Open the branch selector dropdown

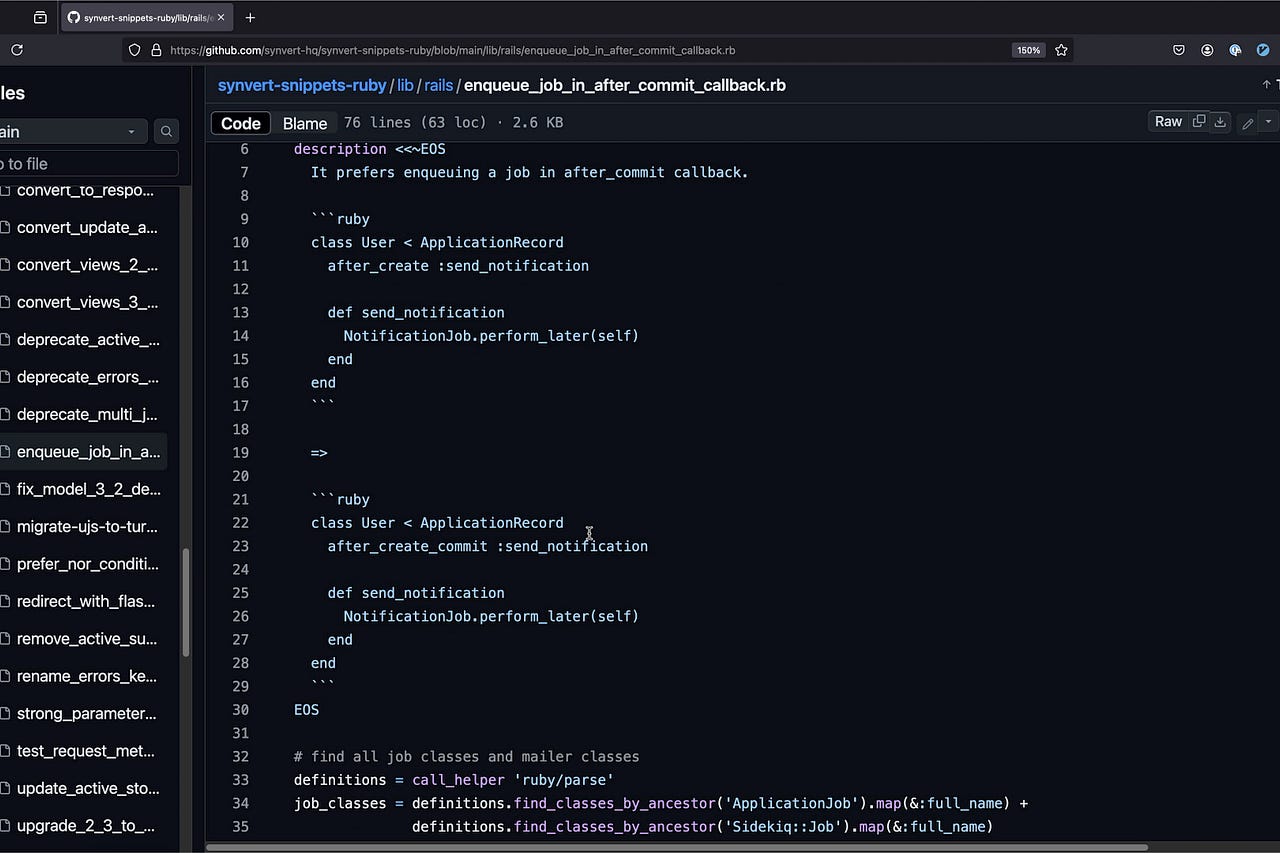[x=72, y=131]
